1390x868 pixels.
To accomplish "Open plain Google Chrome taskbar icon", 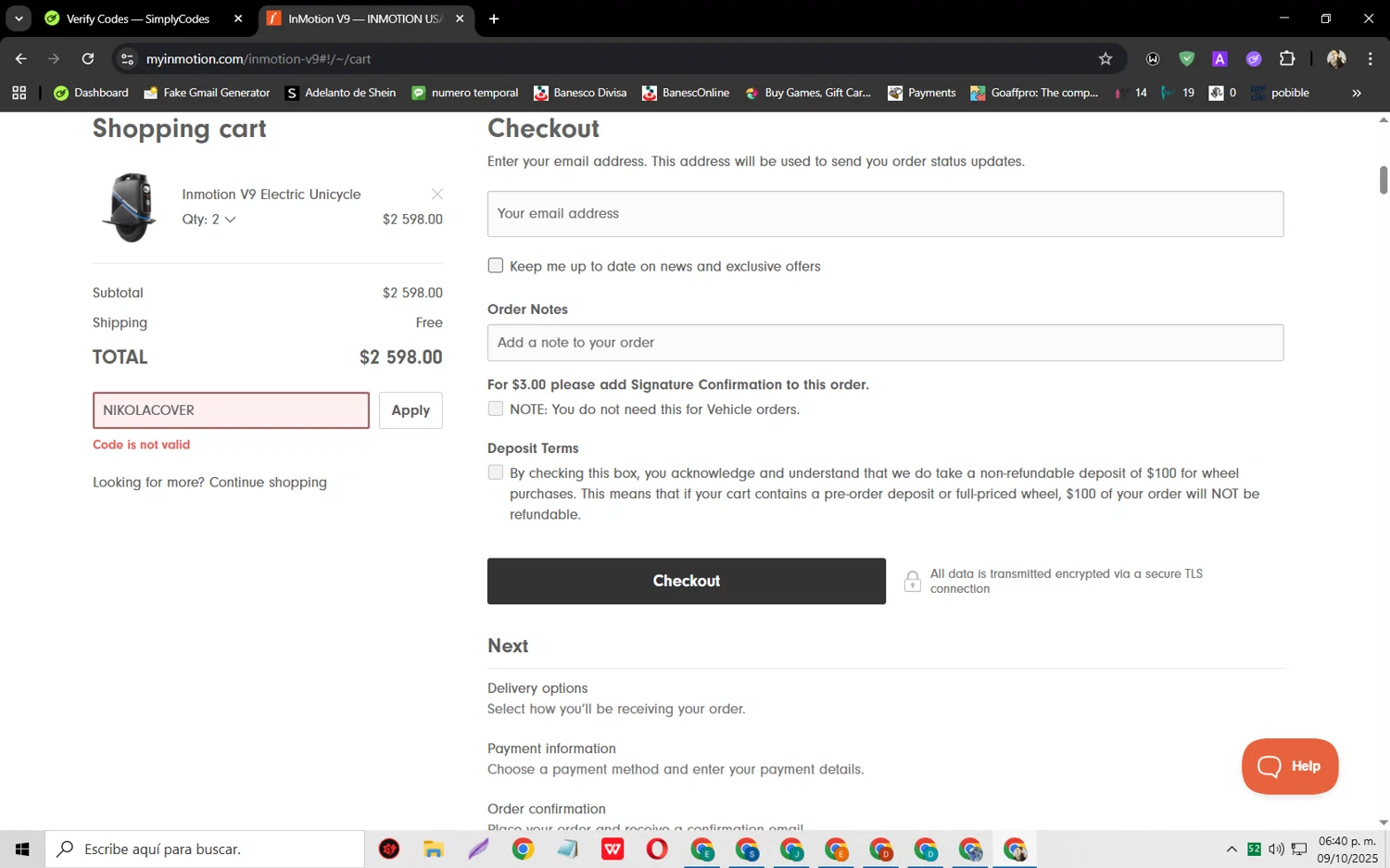I will [523, 849].
